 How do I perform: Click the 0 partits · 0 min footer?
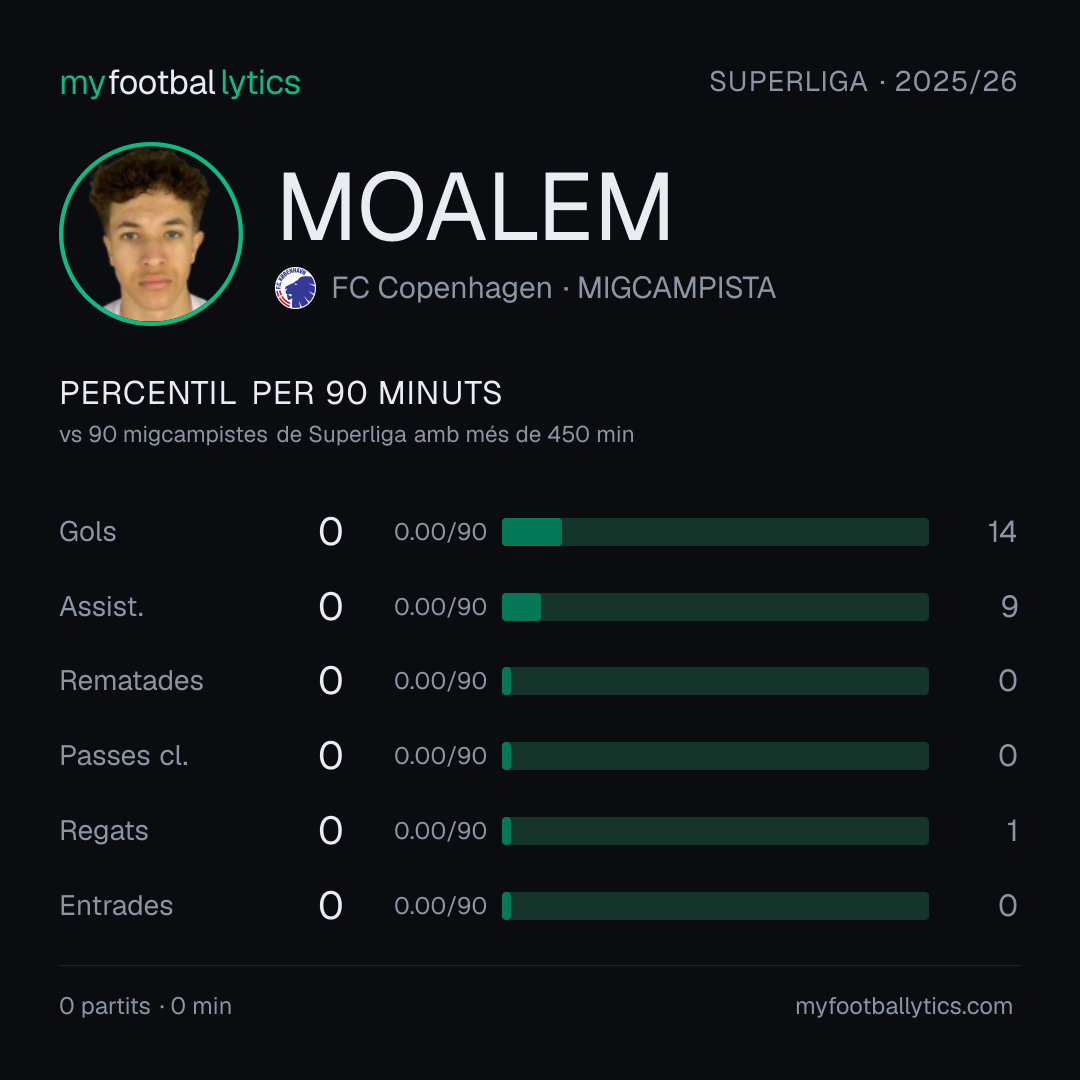tap(145, 1006)
